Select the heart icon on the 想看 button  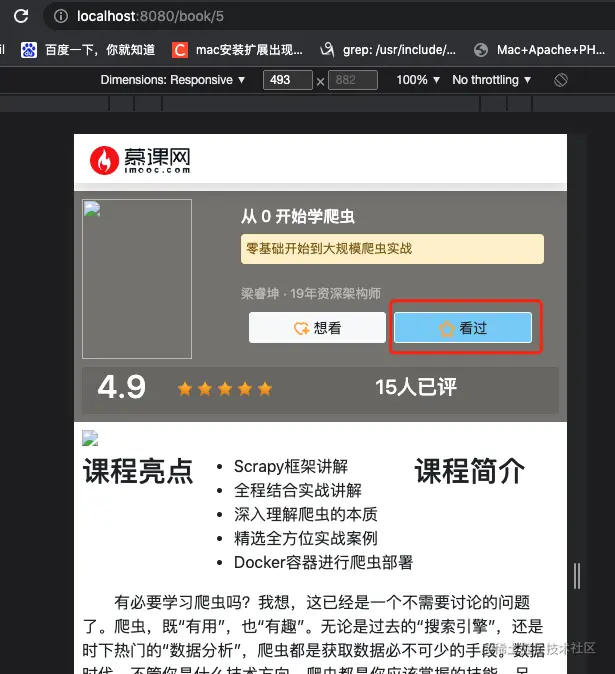click(301, 328)
